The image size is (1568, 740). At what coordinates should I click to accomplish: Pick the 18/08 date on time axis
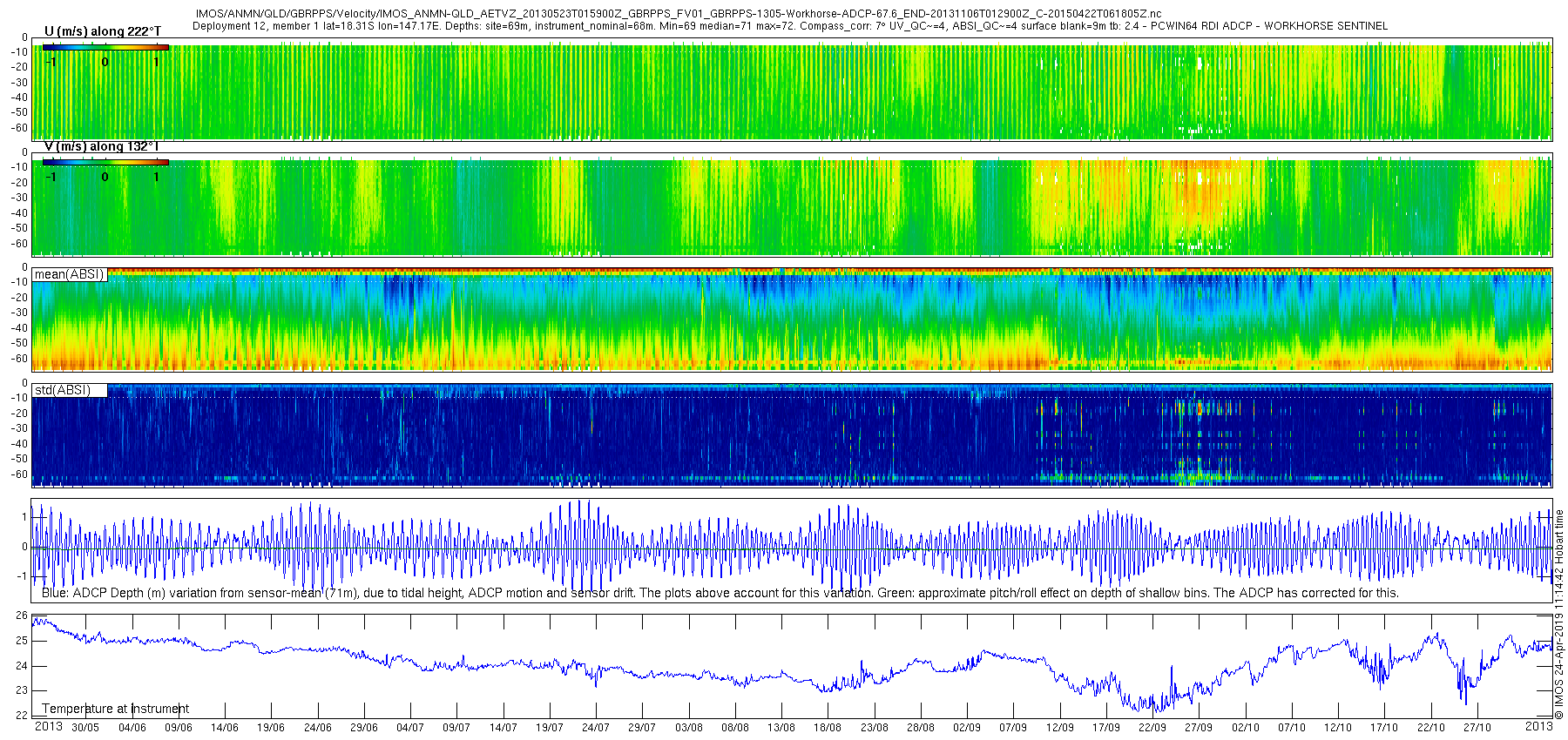828,728
